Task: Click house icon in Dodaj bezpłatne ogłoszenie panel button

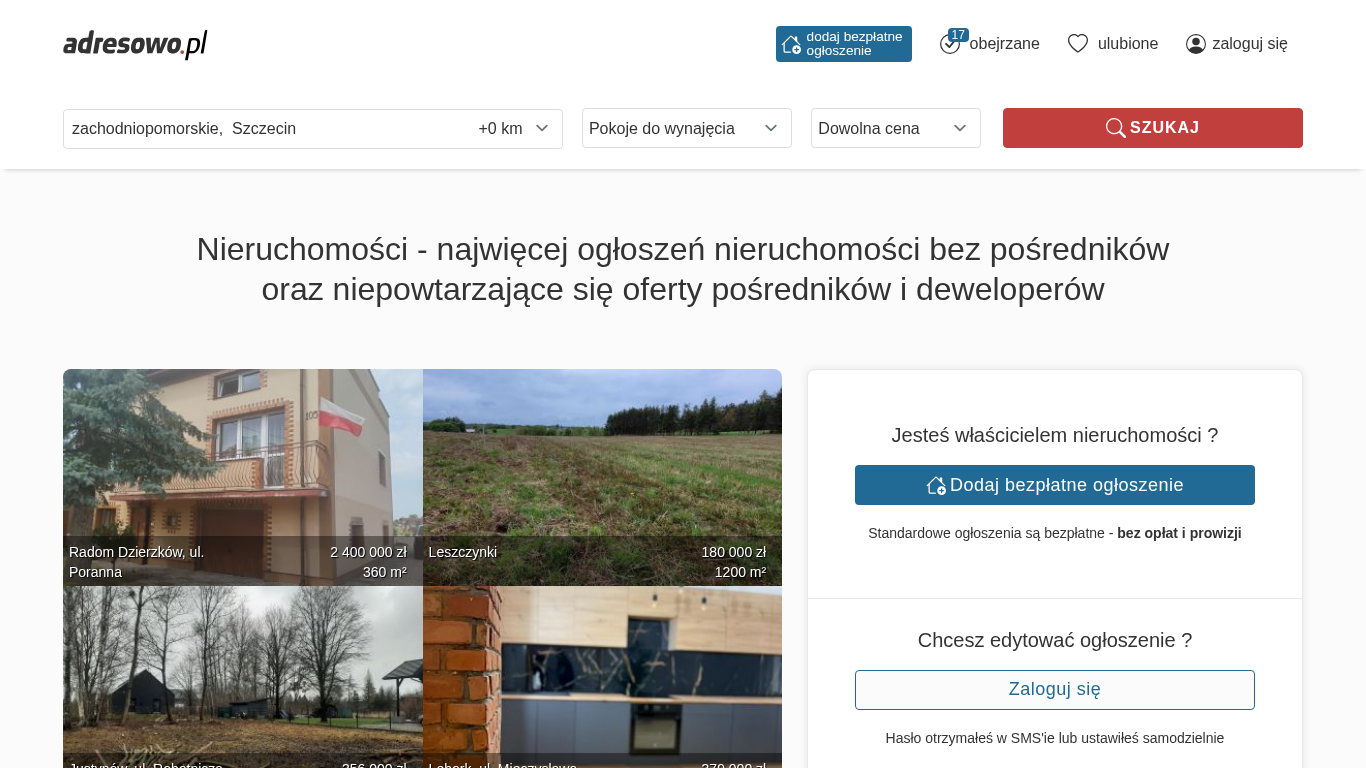Action: point(936,485)
